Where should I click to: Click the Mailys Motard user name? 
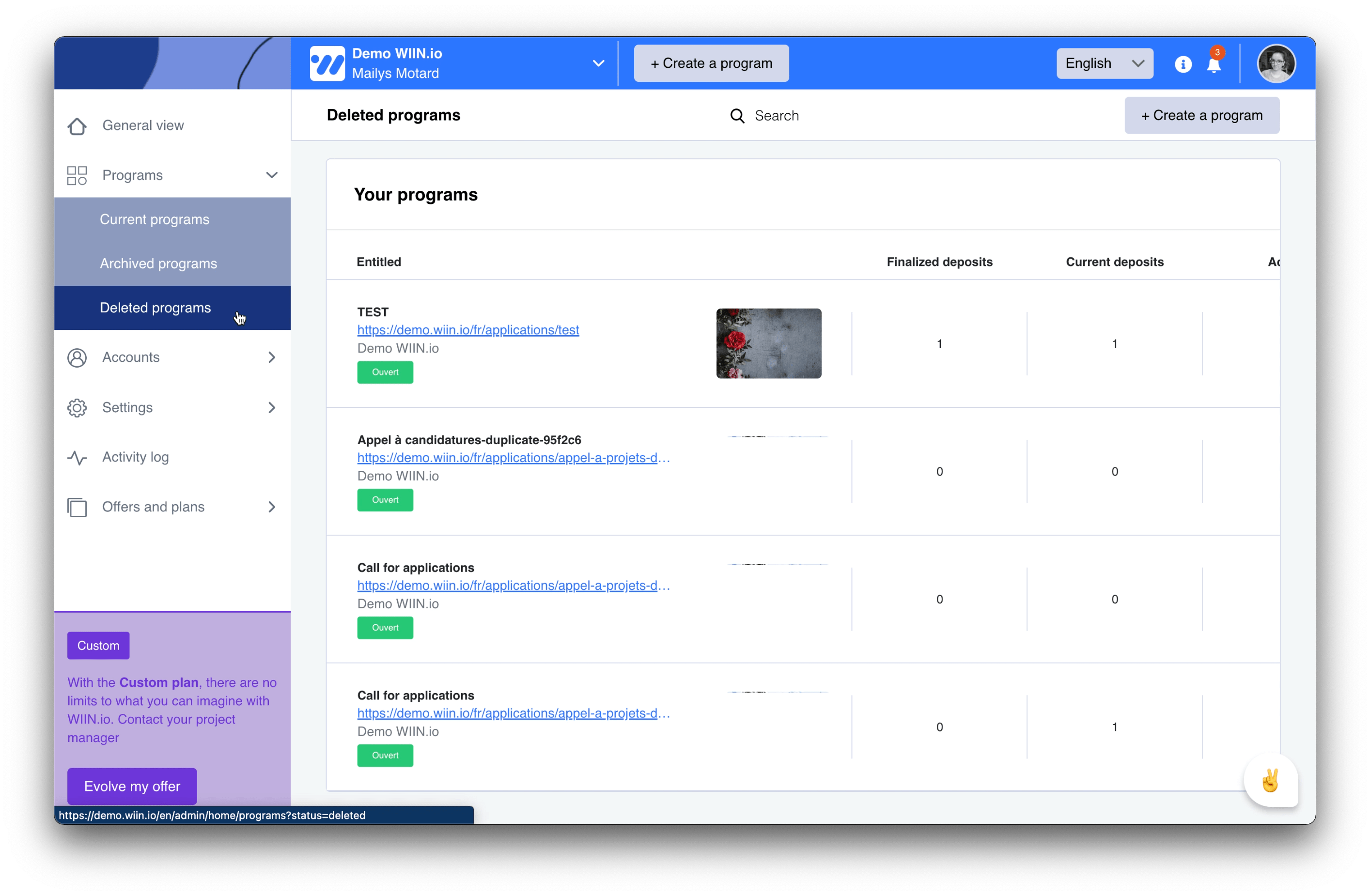[395, 74]
